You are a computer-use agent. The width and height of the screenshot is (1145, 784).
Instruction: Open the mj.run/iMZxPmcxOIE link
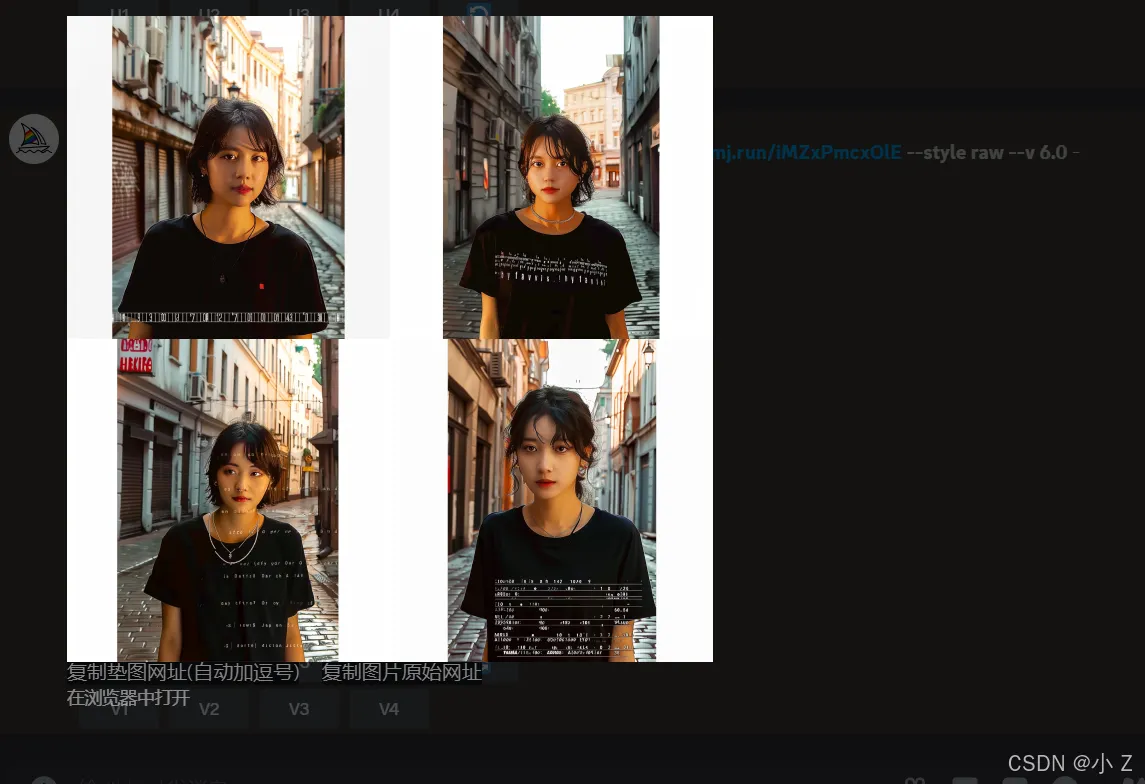tap(807, 153)
